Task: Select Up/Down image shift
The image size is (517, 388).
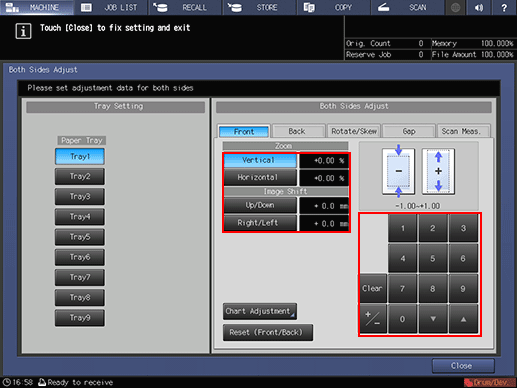Action: click(x=260, y=205)
